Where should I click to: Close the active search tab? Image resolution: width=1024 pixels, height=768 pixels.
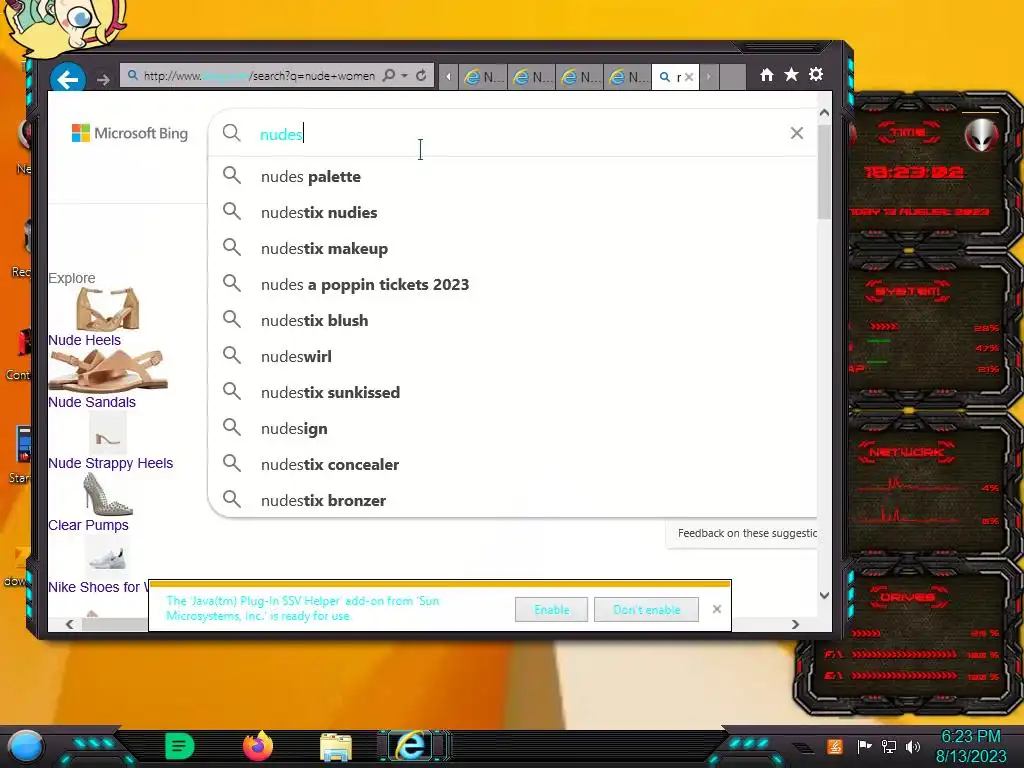(x=688, y=77)
